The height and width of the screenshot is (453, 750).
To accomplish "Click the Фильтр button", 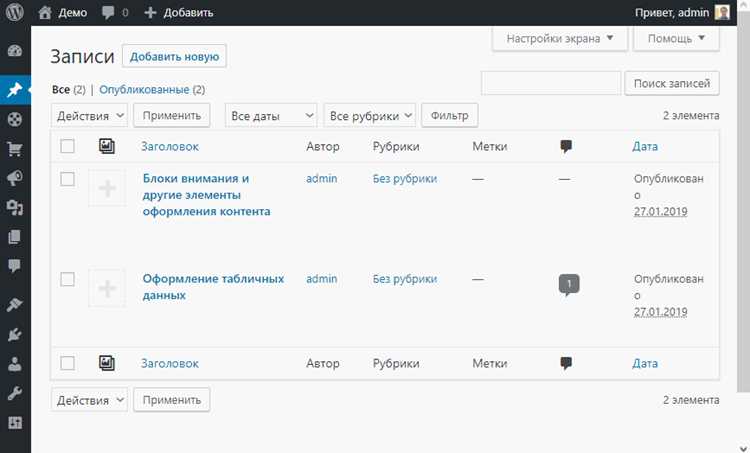I will pos(449,115).
